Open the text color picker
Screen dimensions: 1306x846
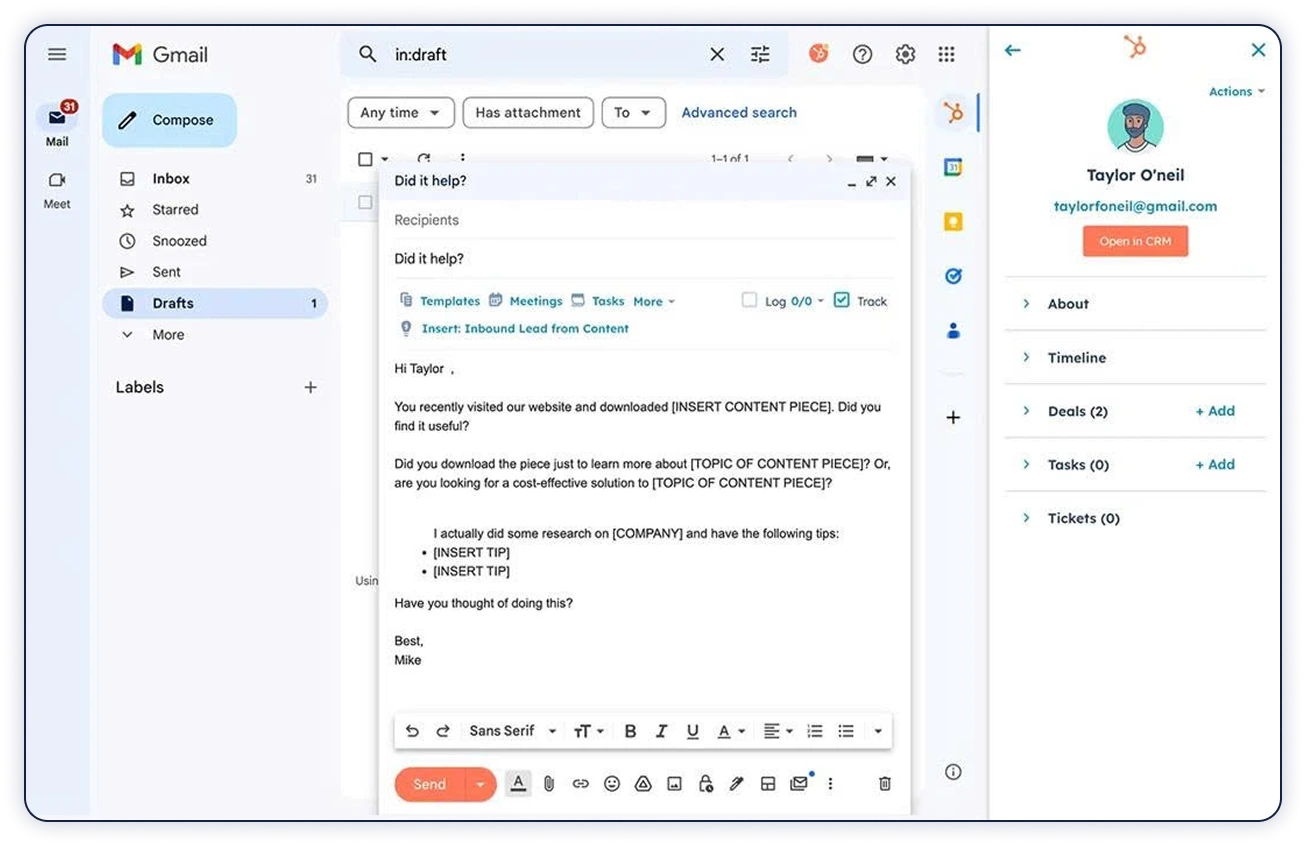[731, 731]
